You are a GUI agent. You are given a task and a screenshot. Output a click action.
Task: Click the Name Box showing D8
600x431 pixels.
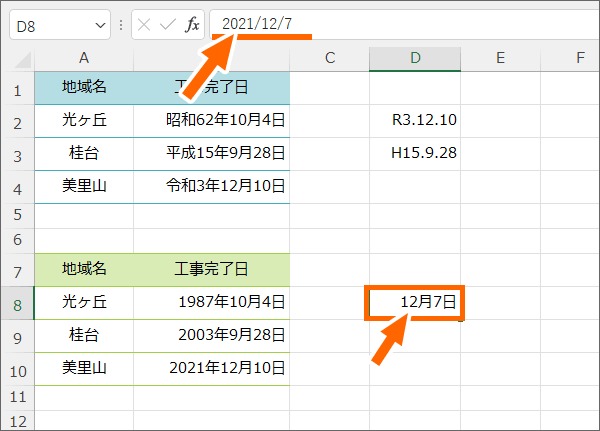coord(60,25)
